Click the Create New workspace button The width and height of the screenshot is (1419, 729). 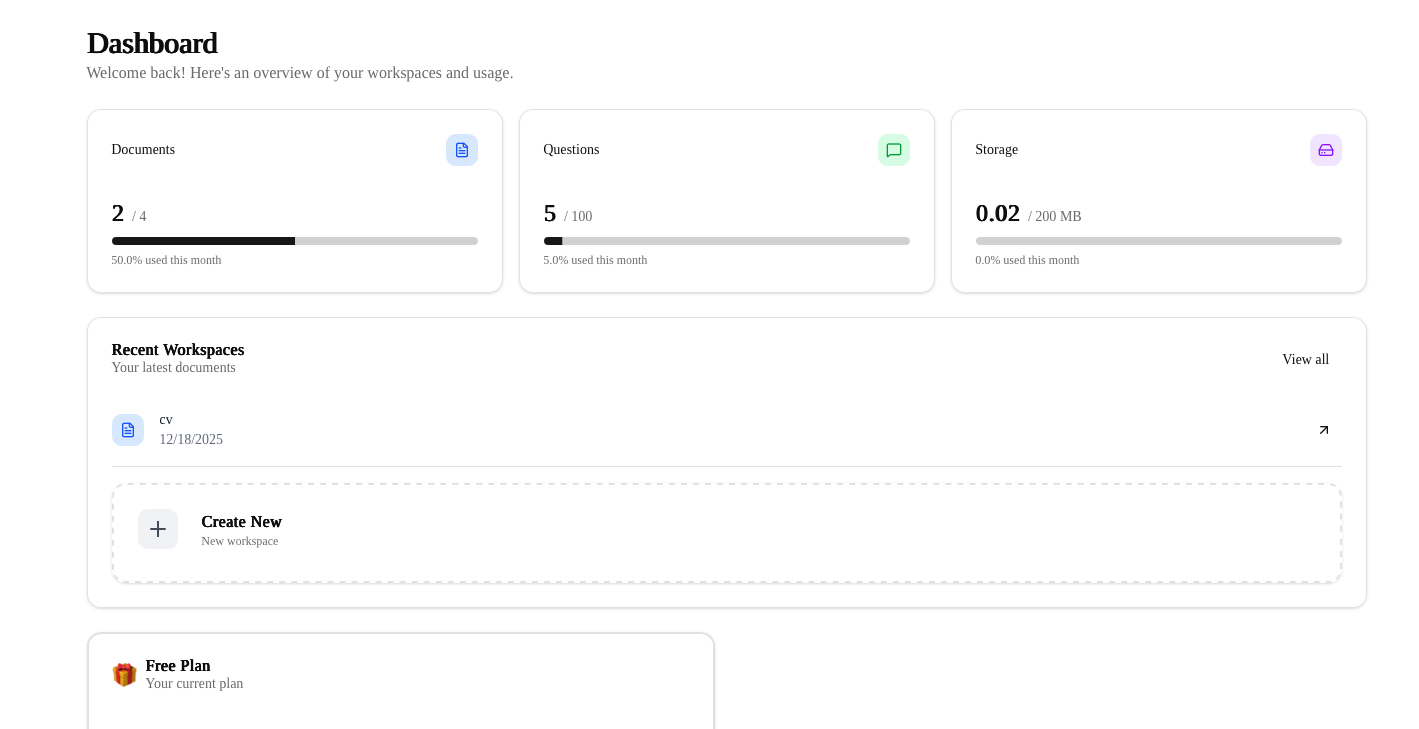point(727,533)
